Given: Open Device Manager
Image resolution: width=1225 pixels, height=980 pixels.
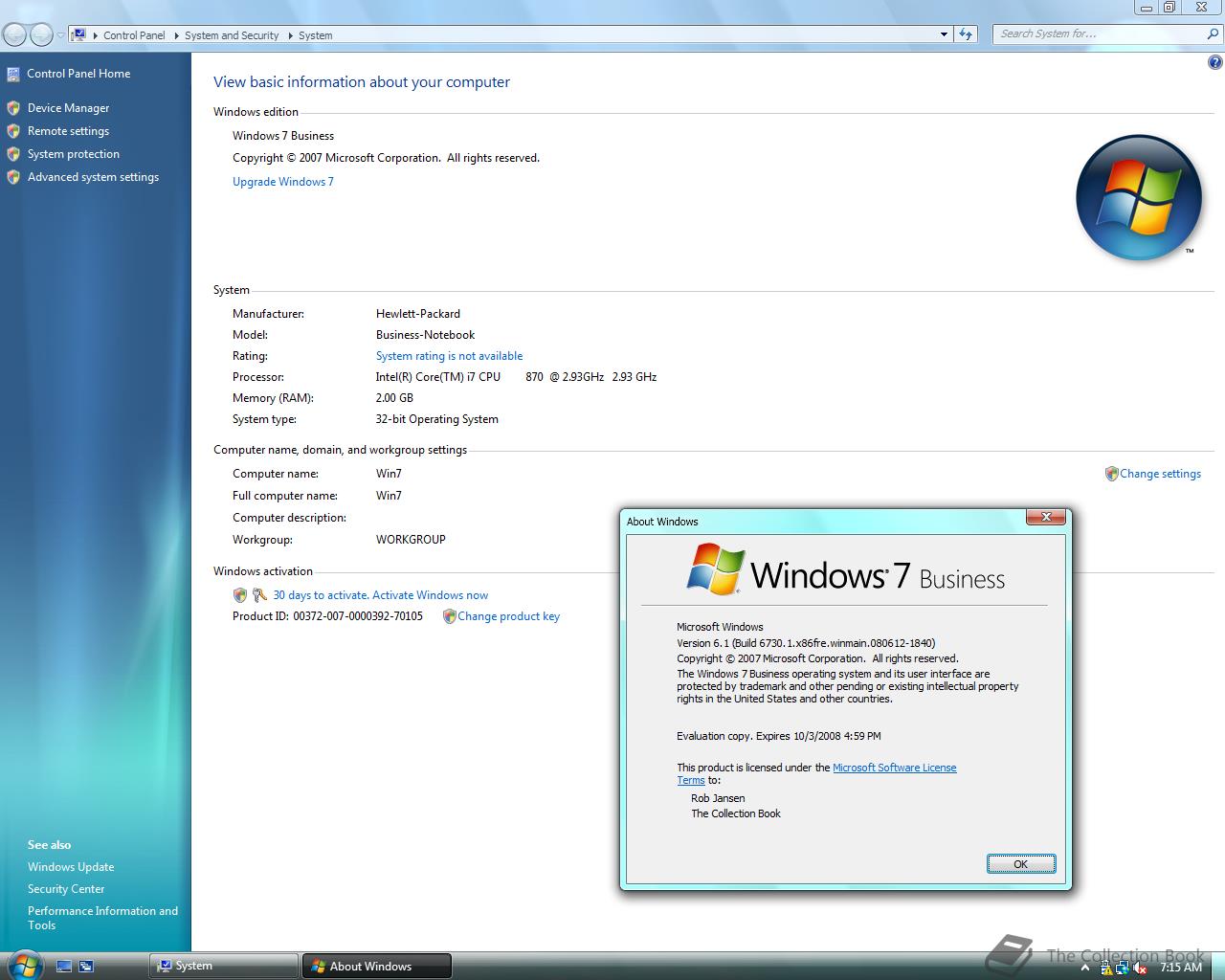Looking at the screenshot, I should point(68,108).
